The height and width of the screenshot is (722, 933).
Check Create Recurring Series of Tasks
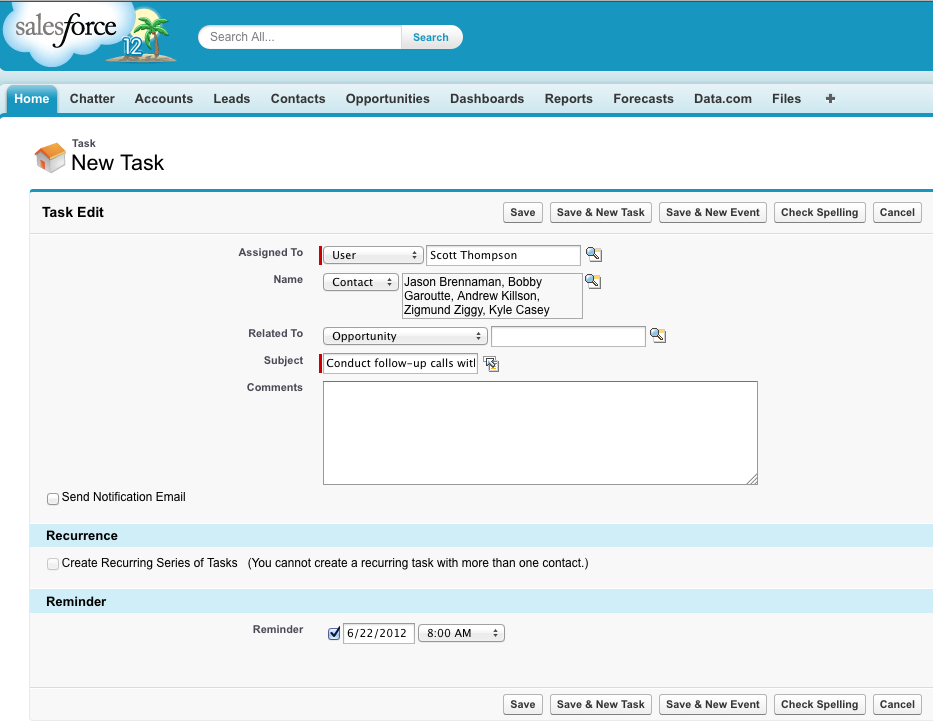tap(53, 564)
